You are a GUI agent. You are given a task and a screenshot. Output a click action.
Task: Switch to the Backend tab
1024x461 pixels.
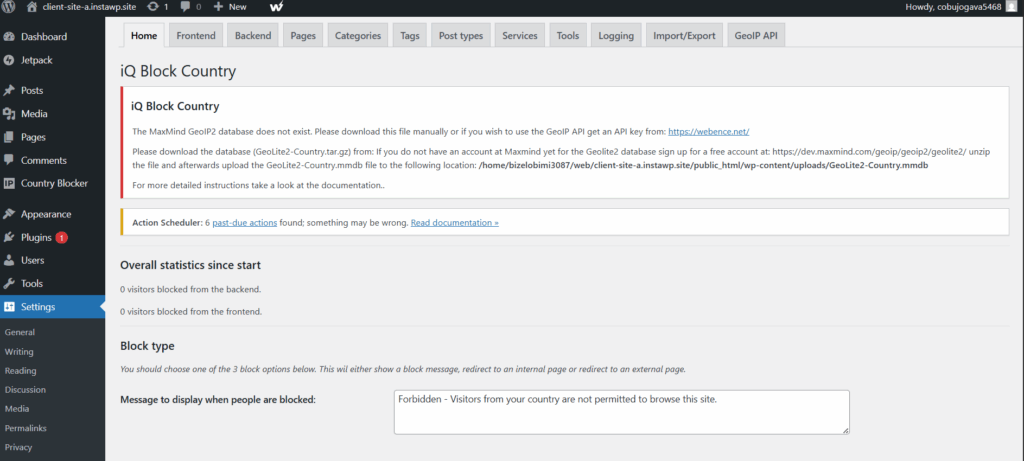coord(253,36)
